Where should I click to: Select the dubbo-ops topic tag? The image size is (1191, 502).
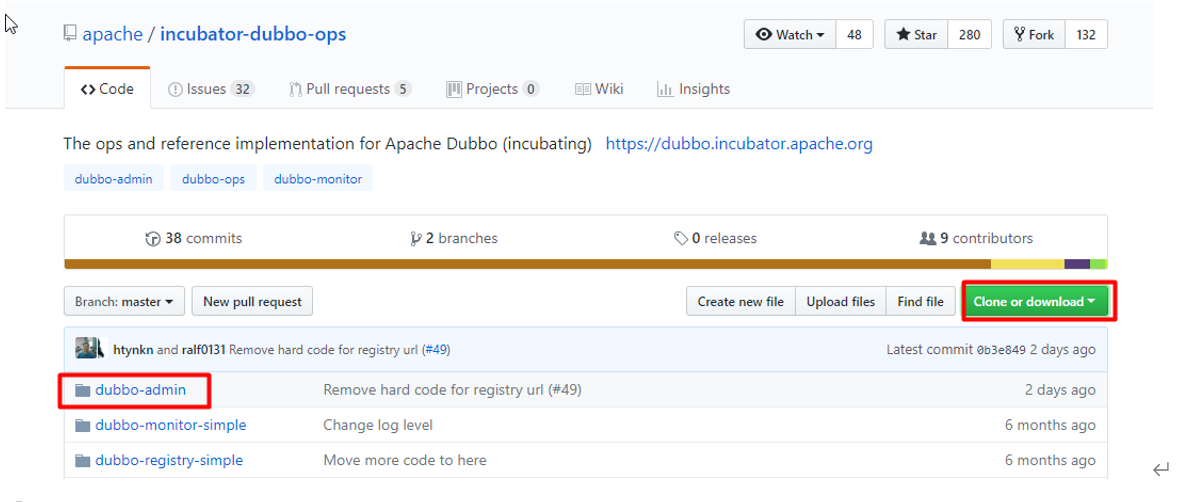click(x=213, y=179)
